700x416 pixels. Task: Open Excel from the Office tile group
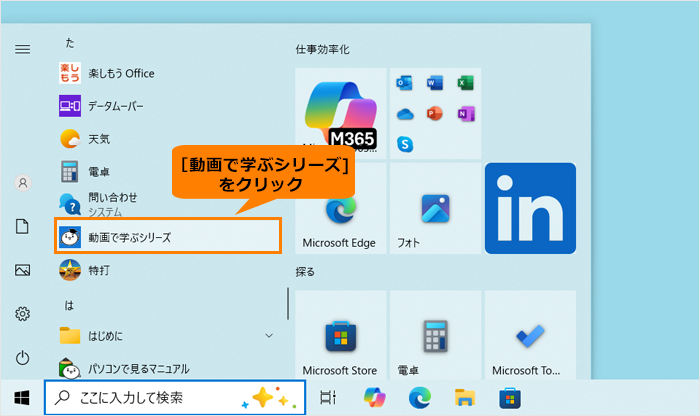tap(466, 83)
